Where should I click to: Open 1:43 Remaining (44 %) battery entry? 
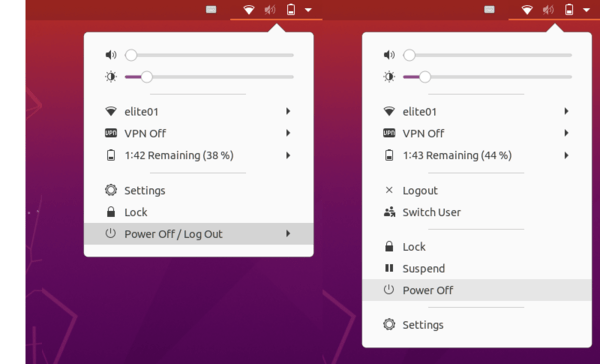[477, 155]
